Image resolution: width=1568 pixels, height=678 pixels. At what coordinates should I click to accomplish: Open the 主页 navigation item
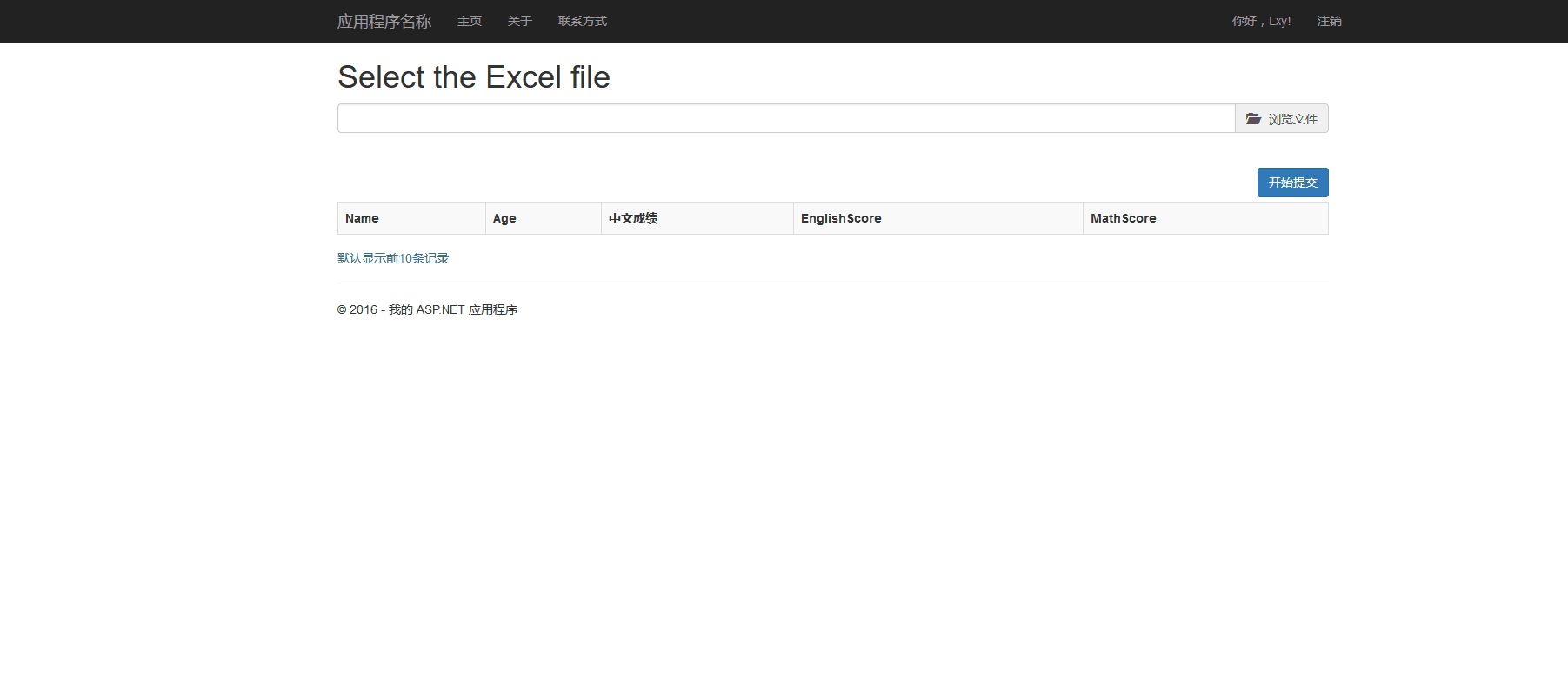tap(469, 21)
